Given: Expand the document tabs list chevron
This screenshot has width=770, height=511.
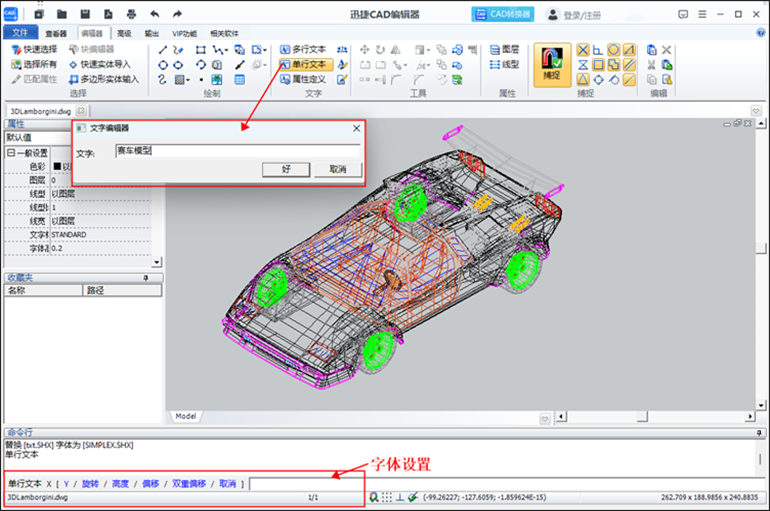Looking at the screenshot, I should pos(756,111).
